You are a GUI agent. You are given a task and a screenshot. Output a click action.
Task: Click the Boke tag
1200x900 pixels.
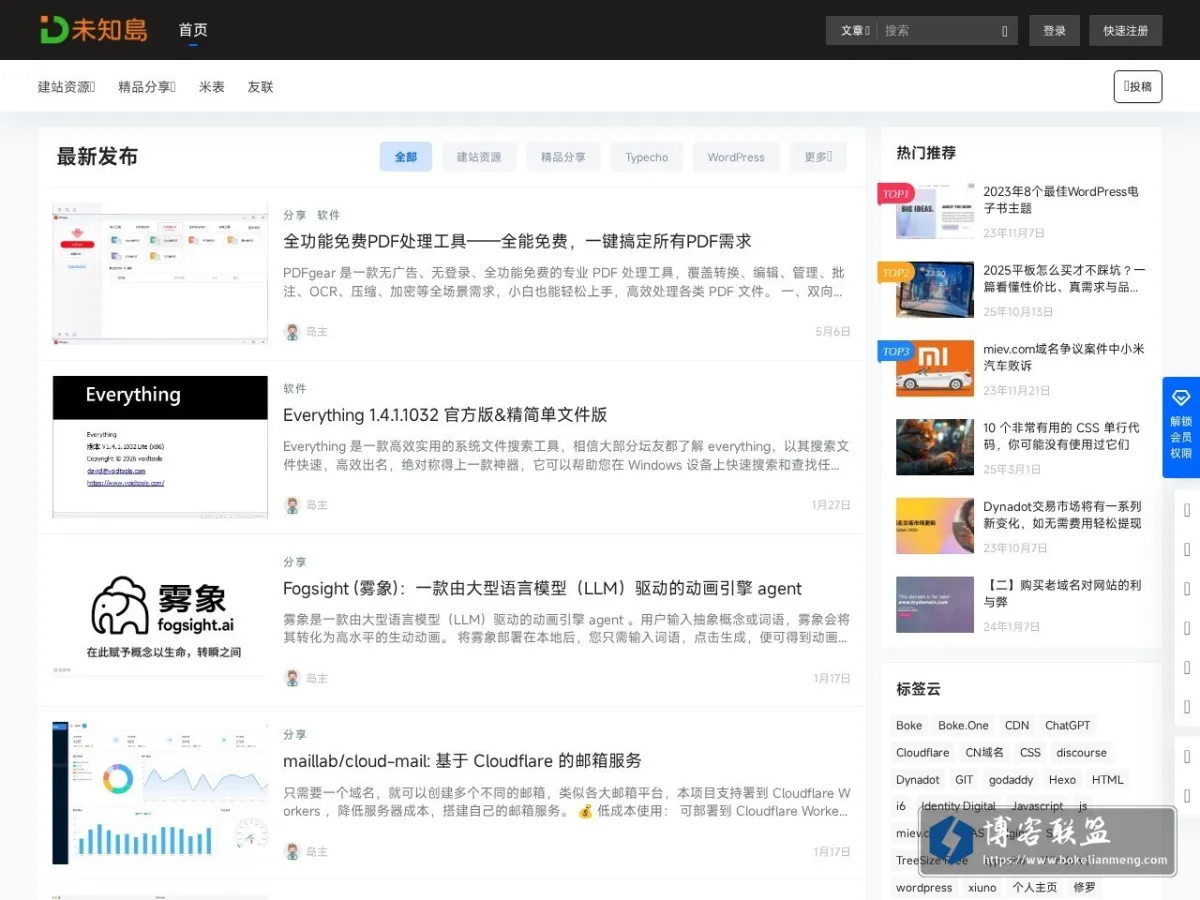click(x=909, y=726)
